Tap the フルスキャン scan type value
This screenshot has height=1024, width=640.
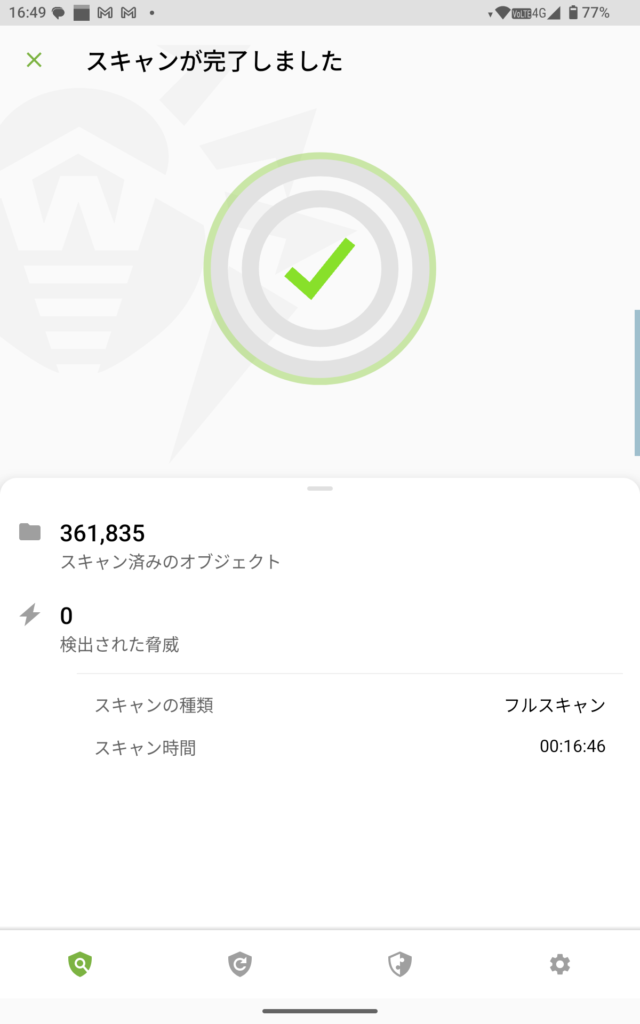pyautogui.click(x=555, y=705)
